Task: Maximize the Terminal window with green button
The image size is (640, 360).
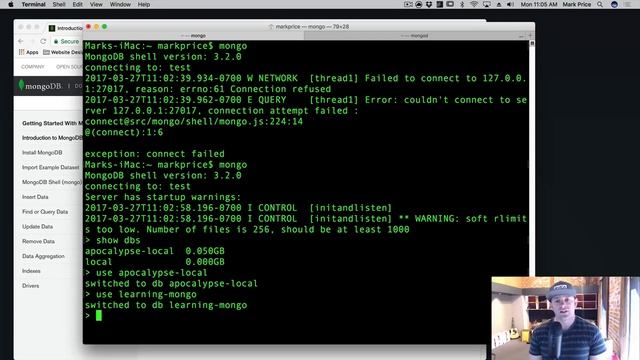Action: click(x=104, y=27)
